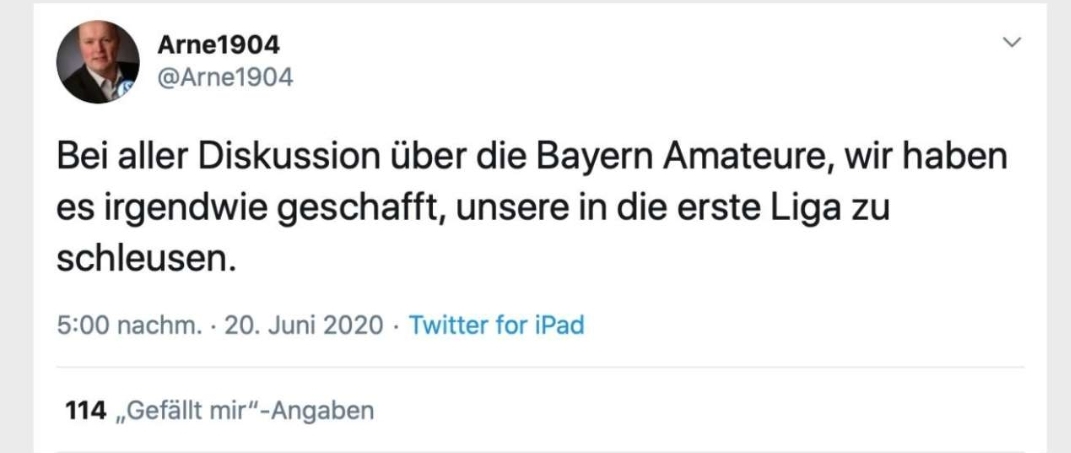Open Arne1904's profile picture

(x=97, y=61)
